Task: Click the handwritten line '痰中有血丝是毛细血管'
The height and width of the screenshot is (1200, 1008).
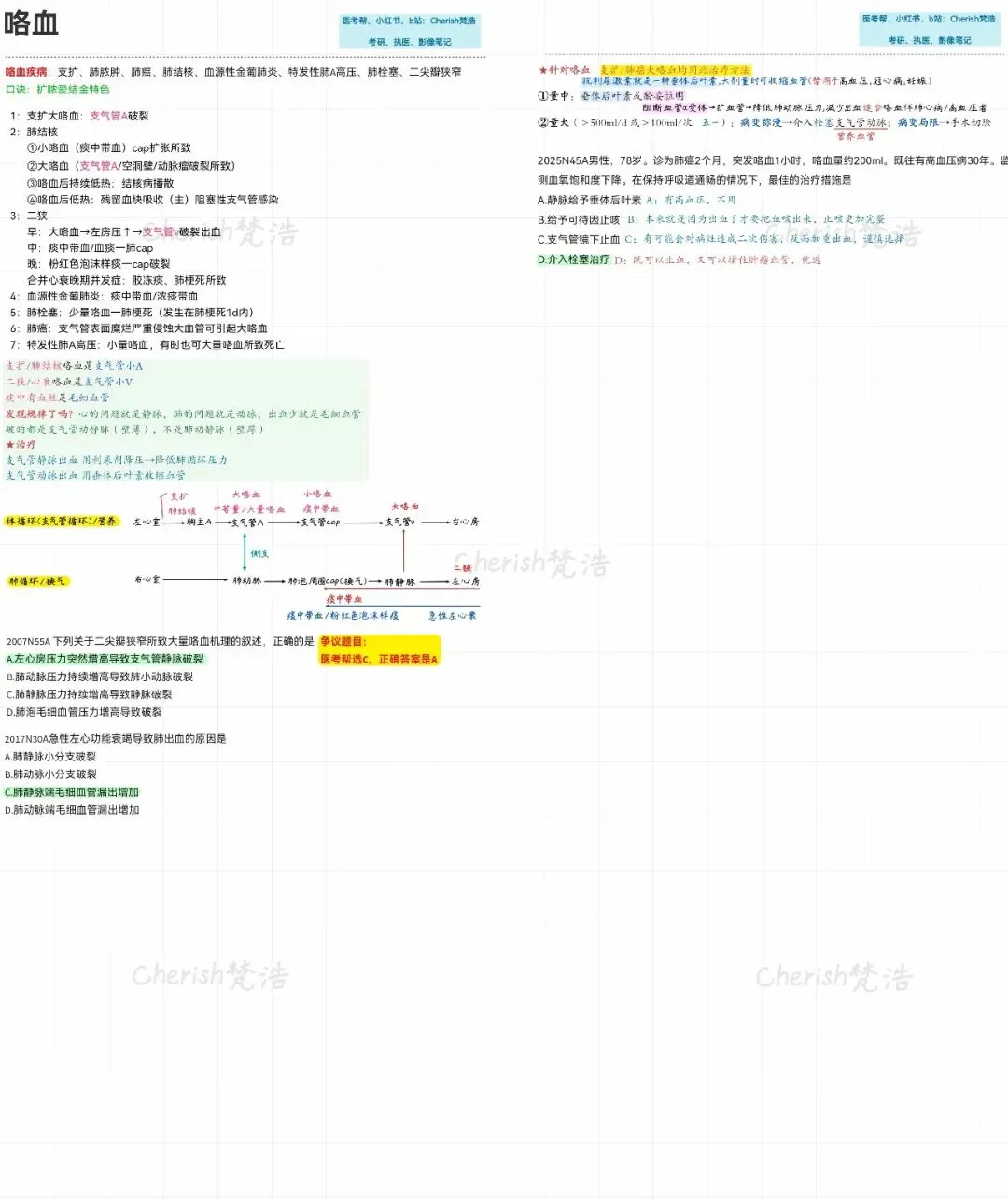Action: pos(58,398)
